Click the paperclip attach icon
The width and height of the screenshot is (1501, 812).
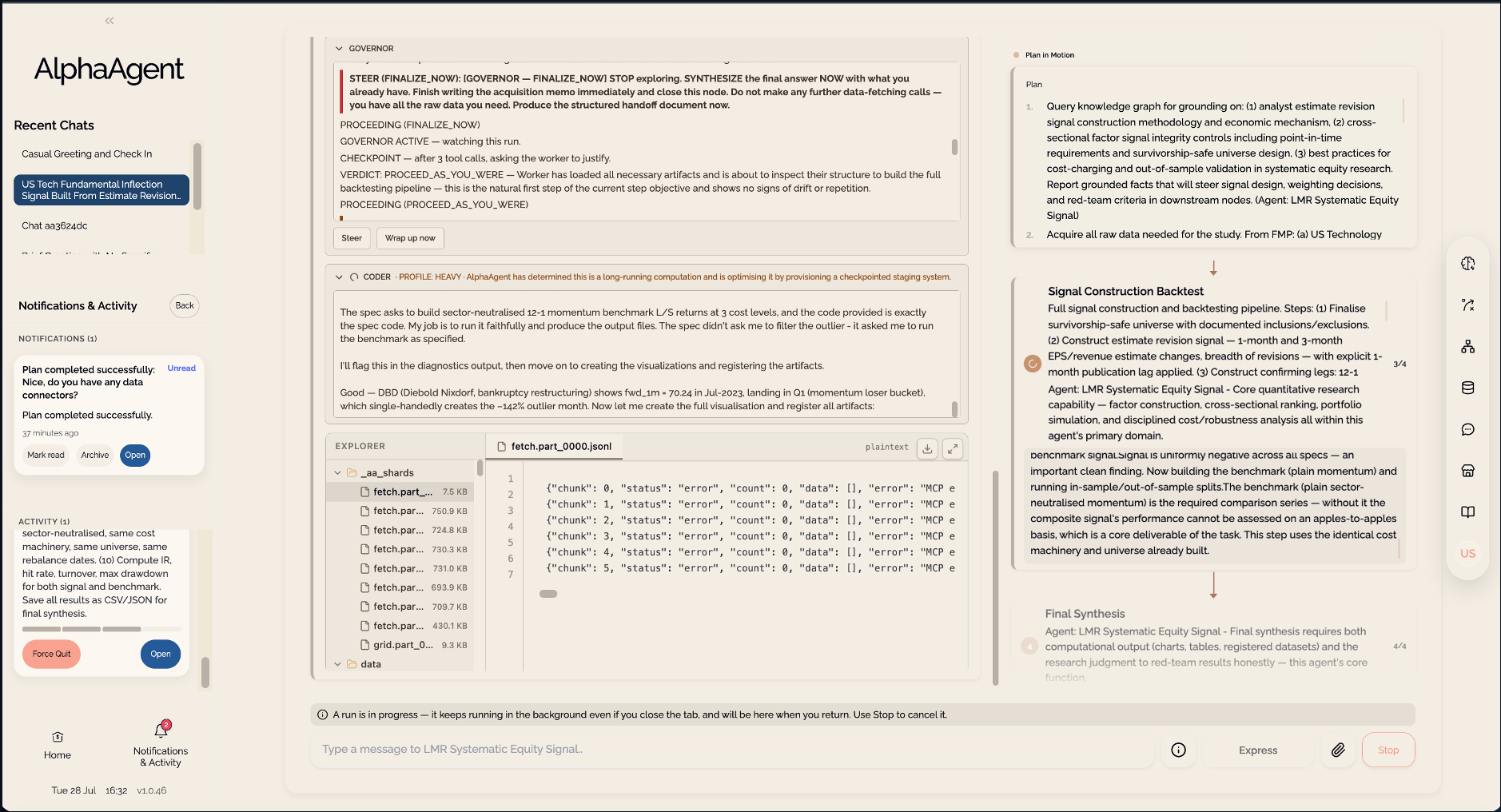(x=1338, y=750)
